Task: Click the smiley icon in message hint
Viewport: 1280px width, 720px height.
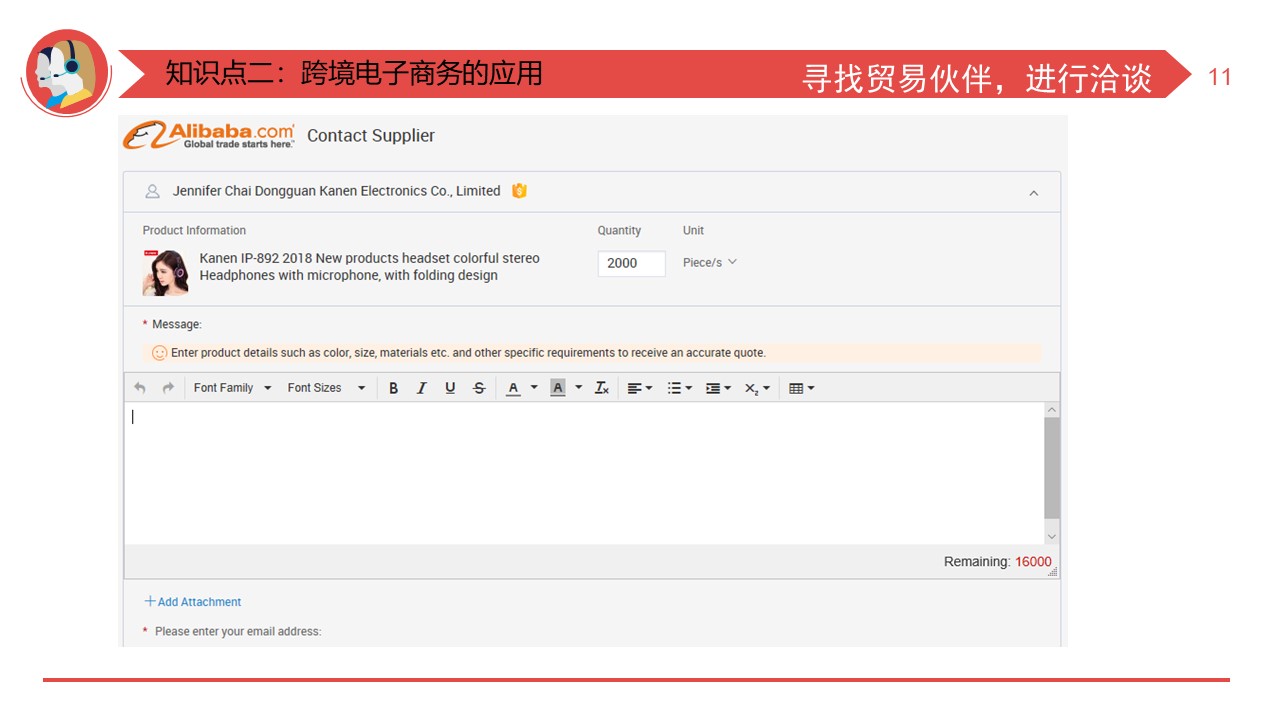Action: tap(159, 353)
